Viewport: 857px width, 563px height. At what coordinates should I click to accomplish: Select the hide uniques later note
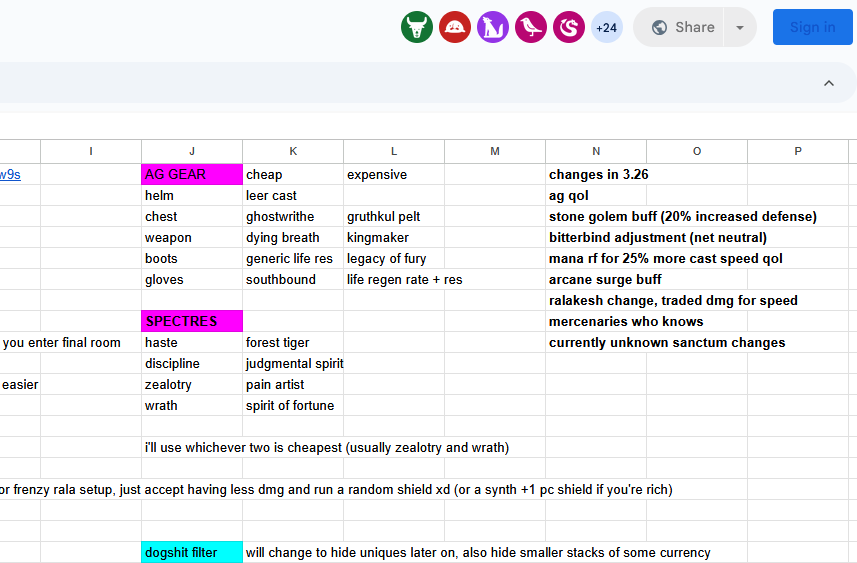[478, 552]
